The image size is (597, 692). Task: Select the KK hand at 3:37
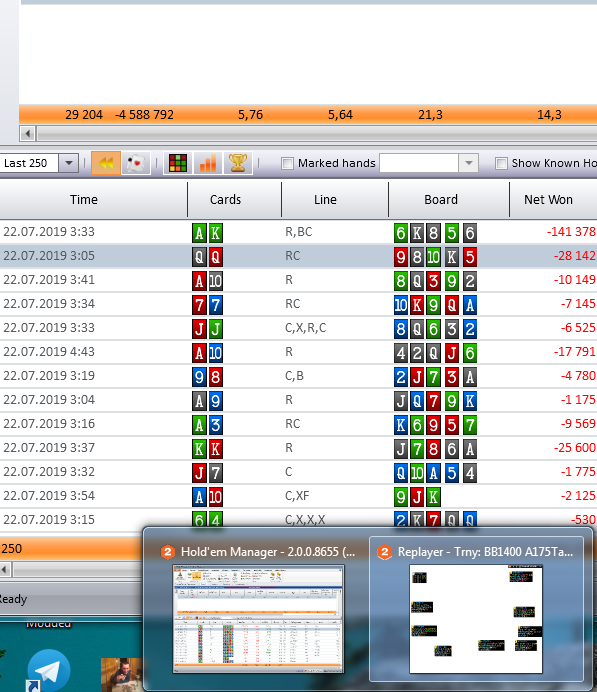pyautogui.click(x=298, y=448)
